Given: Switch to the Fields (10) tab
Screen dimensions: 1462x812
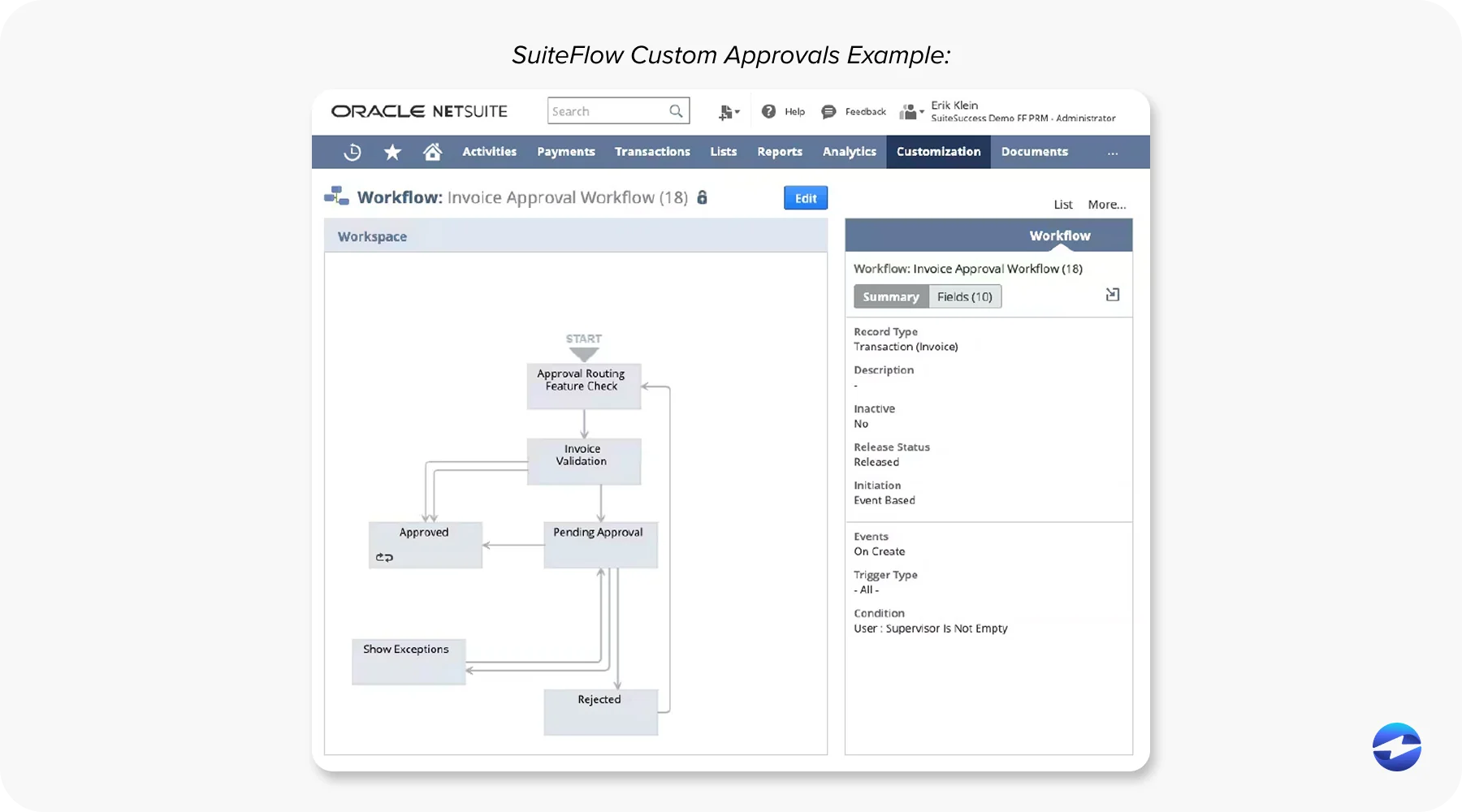Looking at the screenshot, I should click(965, 296).
